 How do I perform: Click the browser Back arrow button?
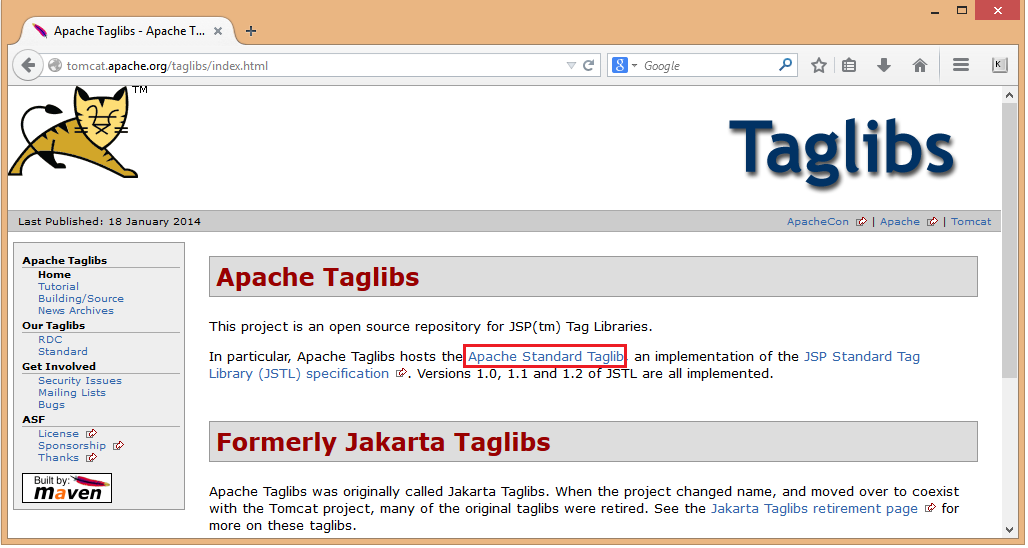pyautogui.click(x=28, y=66)
